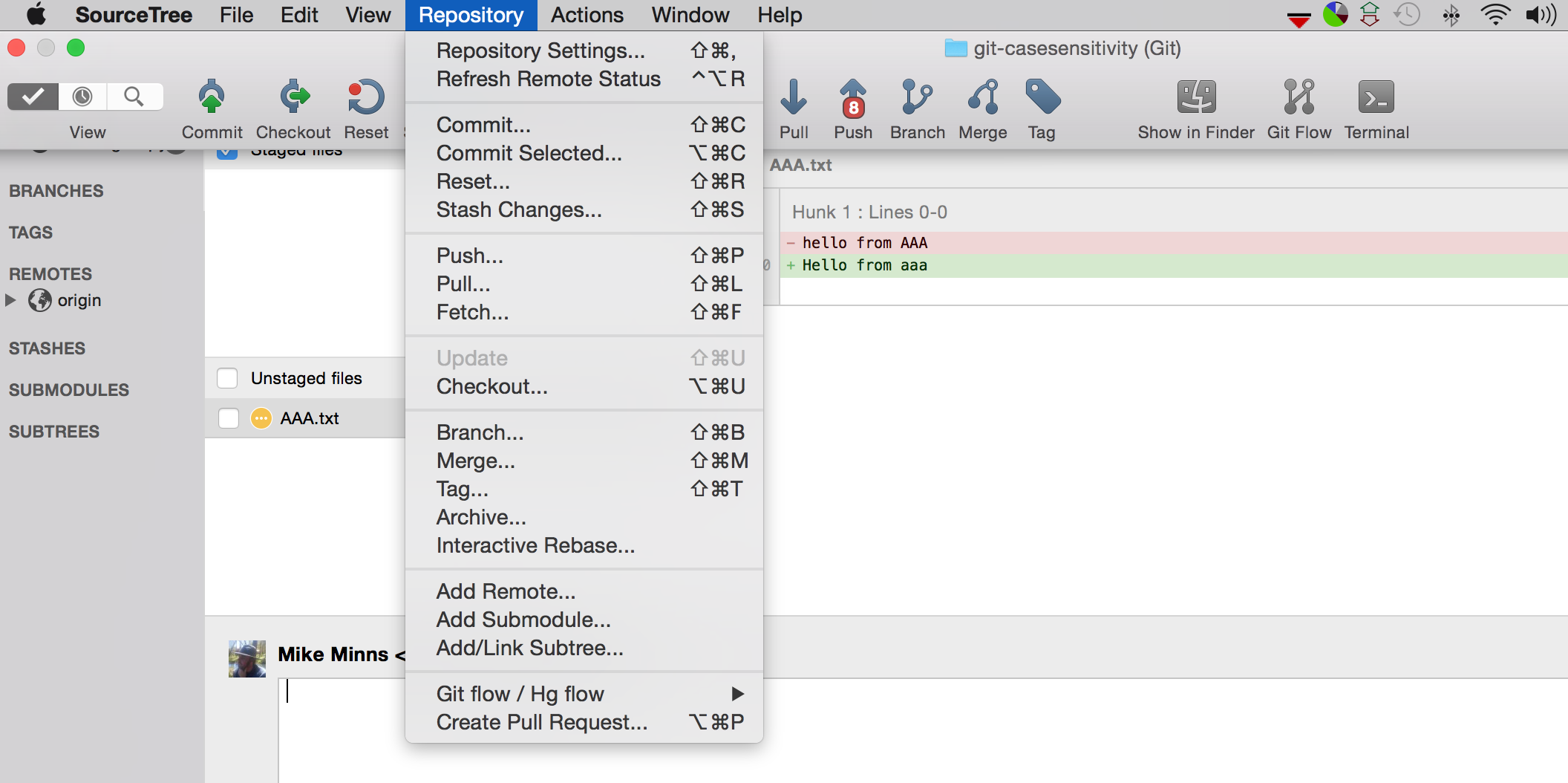Select Interactive Rebase... menu item
Image resolution: width=1568 pixels, height=783 pixels.
pyautogui.click(x=584, y=545)
